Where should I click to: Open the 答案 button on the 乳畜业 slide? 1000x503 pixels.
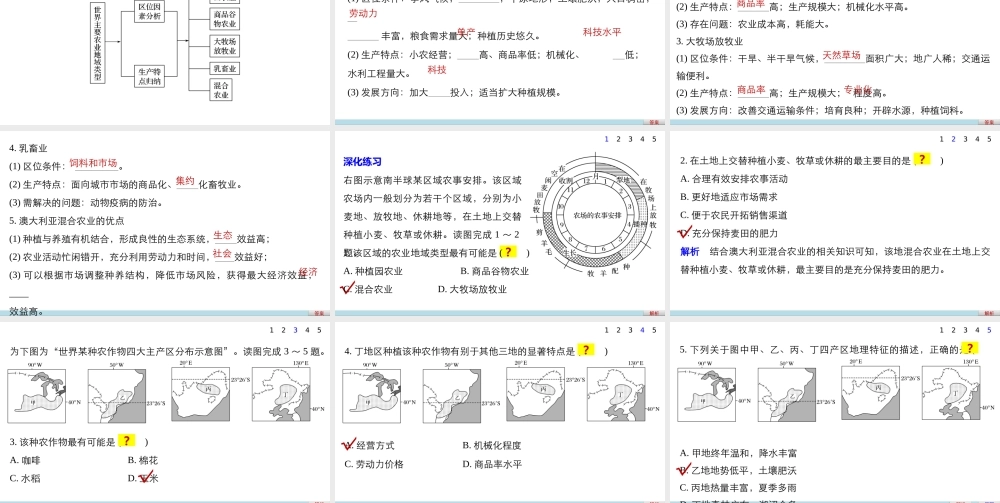(318, 314)
